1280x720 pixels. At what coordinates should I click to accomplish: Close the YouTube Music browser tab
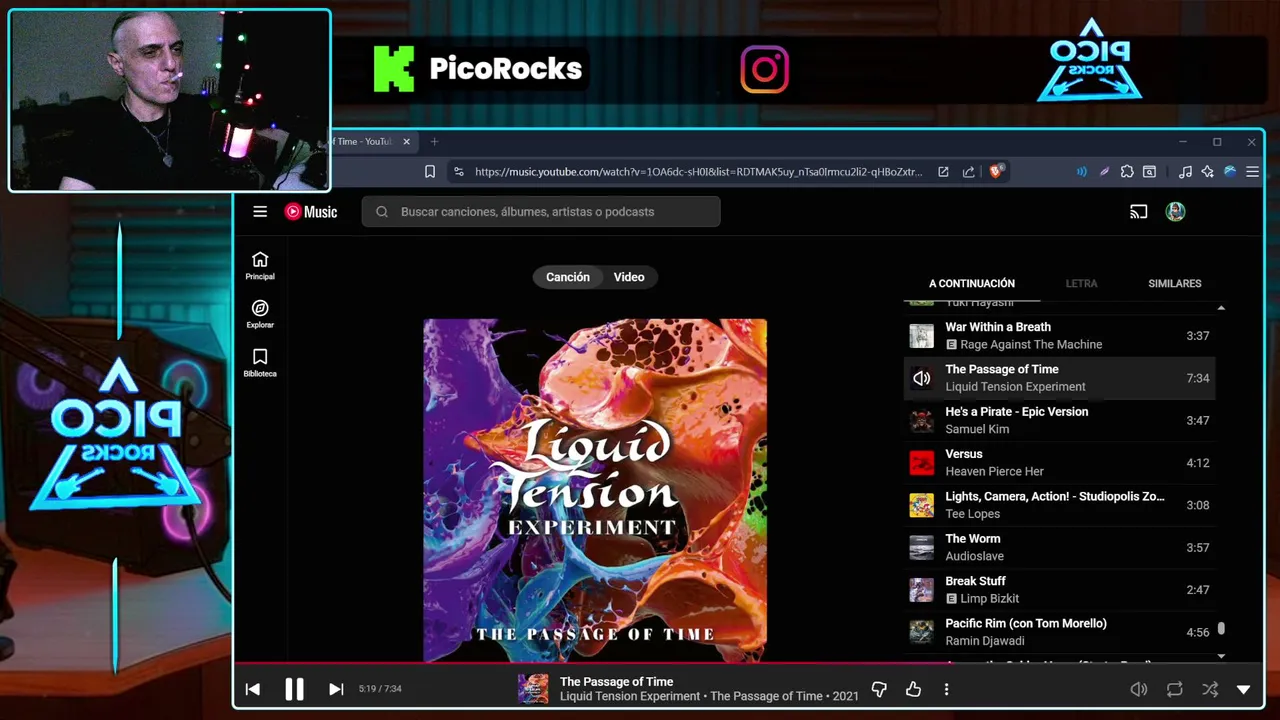(x=406, y=142)
